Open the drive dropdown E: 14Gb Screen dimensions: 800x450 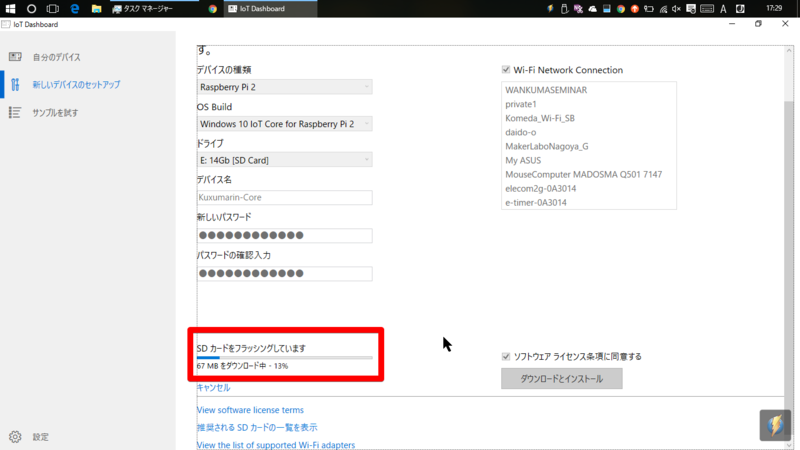pos(285,160)
